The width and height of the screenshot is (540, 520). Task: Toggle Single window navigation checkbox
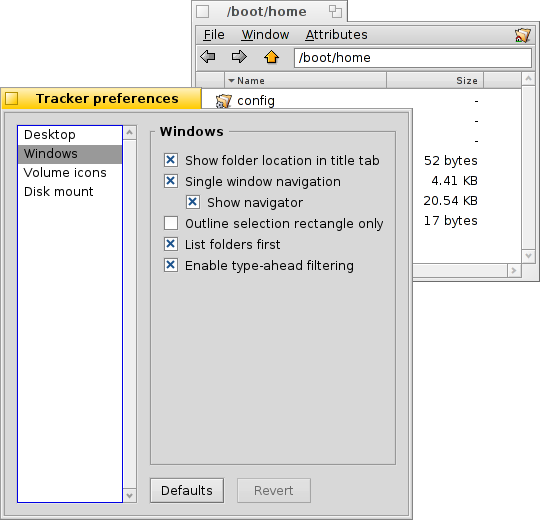pos(171,181)
